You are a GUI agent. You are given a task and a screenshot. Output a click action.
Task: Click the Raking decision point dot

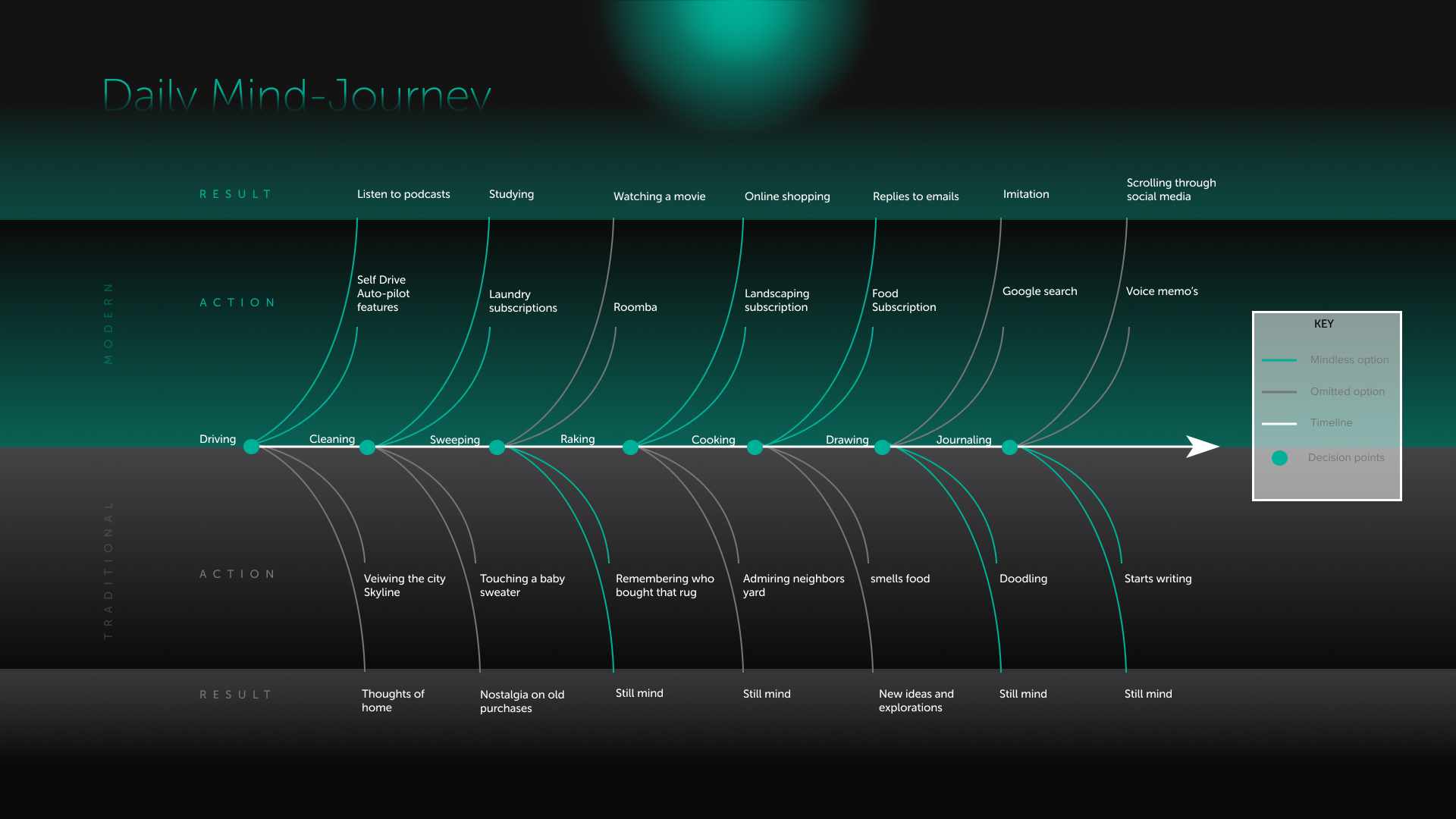coord(630,447)
